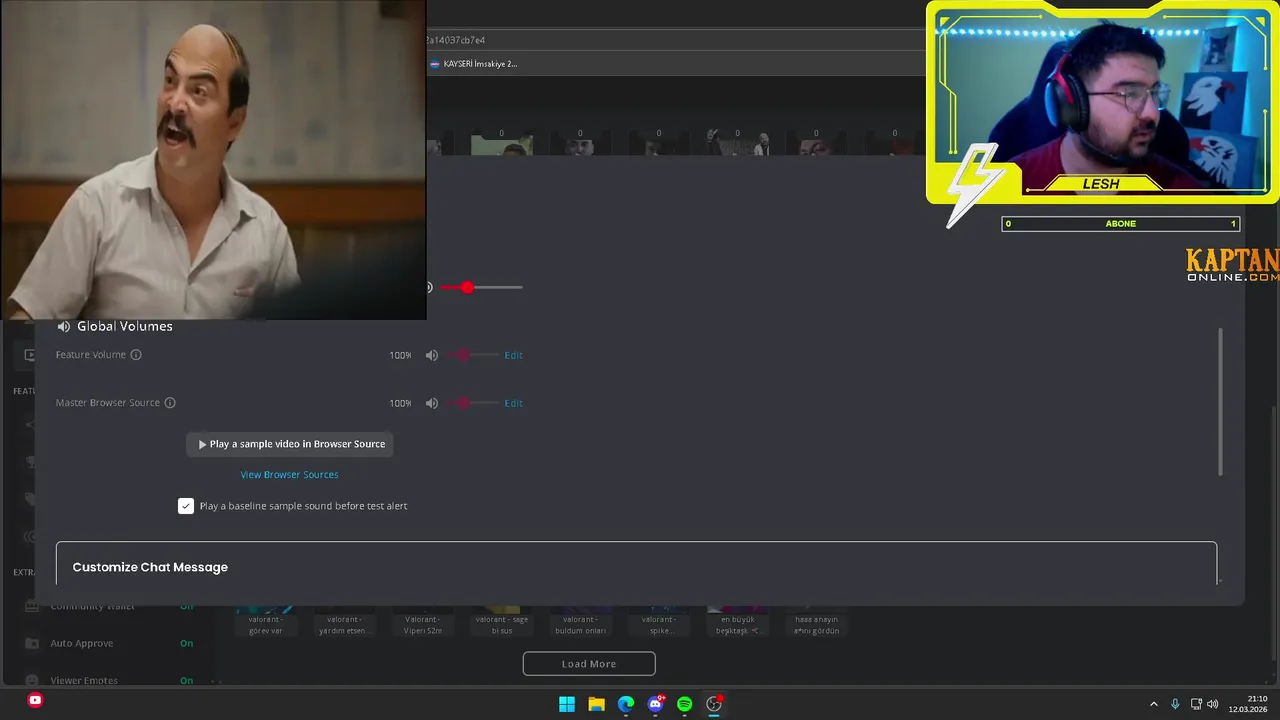
Task: Open Spotify from taskbar
Action: [684, 704]
